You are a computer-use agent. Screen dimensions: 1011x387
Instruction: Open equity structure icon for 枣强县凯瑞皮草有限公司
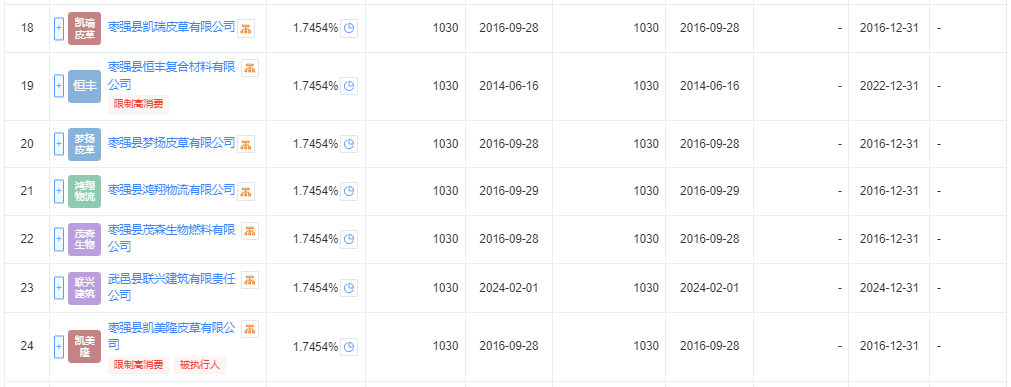pos(246,28)
